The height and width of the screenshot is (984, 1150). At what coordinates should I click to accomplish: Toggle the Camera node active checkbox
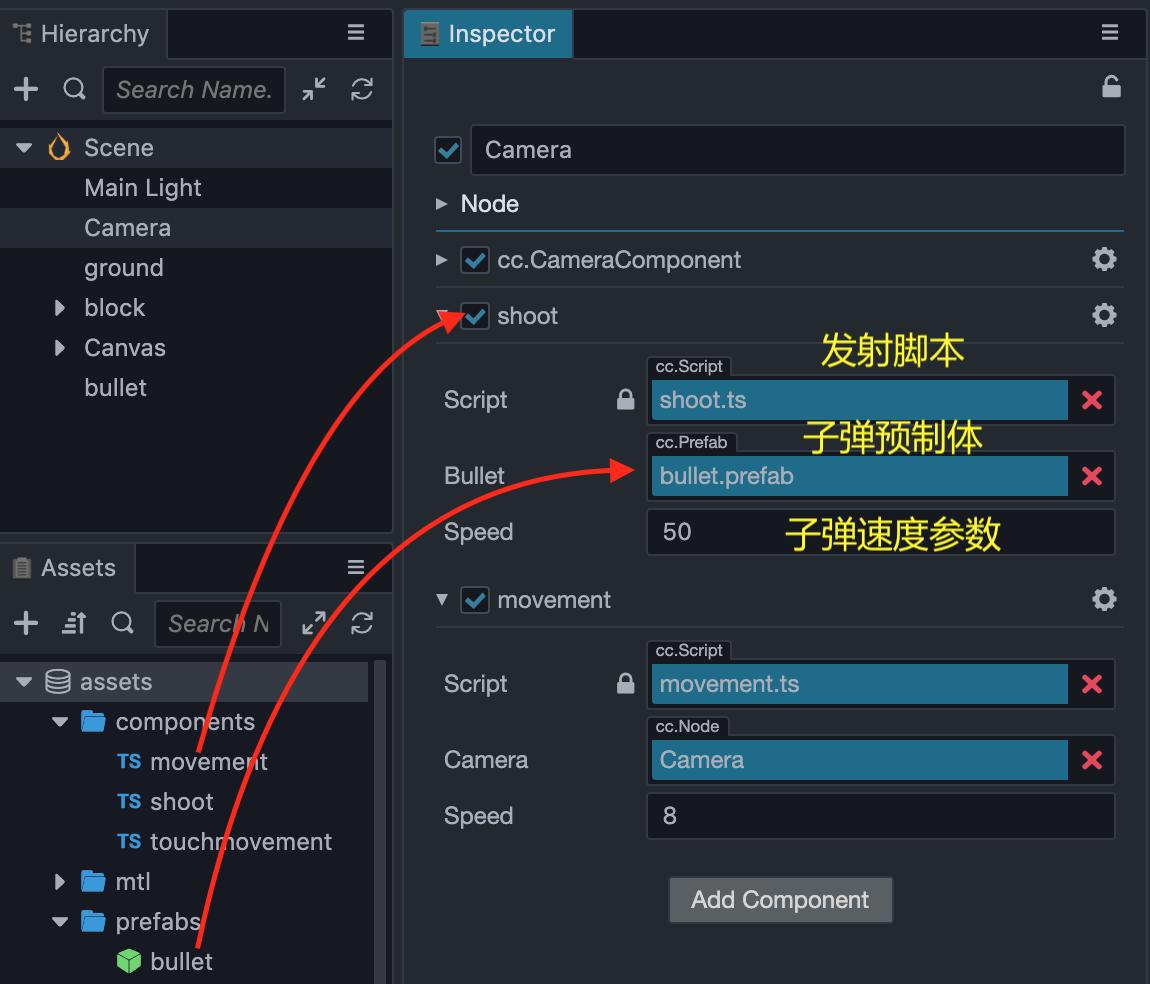point(447,150)
